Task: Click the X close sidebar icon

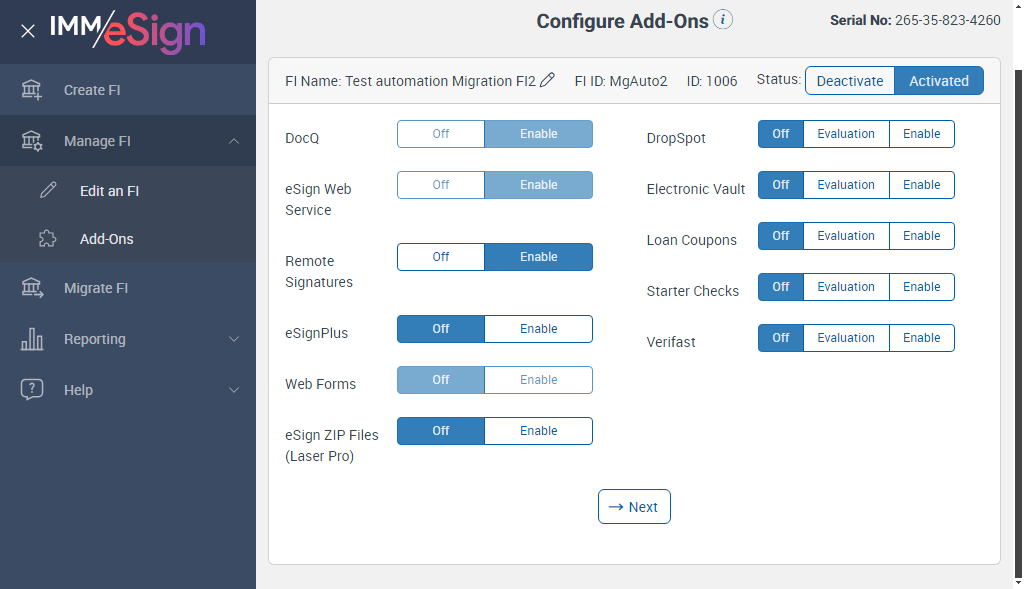Action: [x=28, y=31]
